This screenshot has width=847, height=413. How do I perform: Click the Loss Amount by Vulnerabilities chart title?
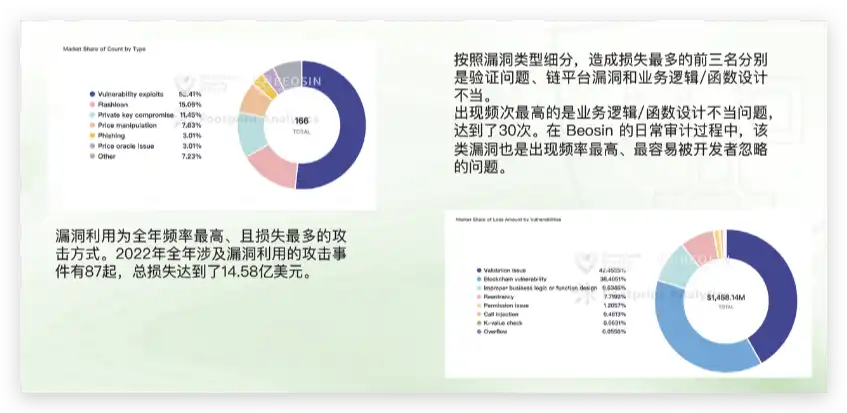point(508,220)
